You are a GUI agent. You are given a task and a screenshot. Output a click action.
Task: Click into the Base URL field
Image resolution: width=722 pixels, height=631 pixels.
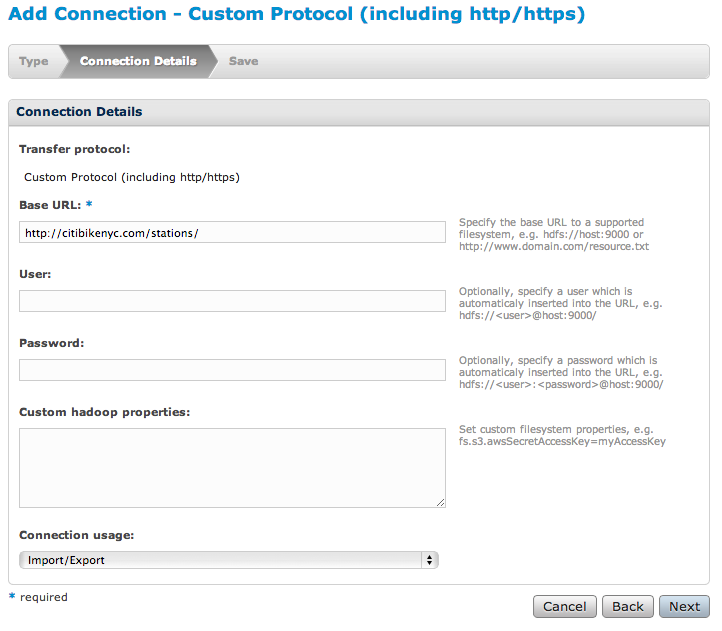pyautogui.click(x=232, y=233)
